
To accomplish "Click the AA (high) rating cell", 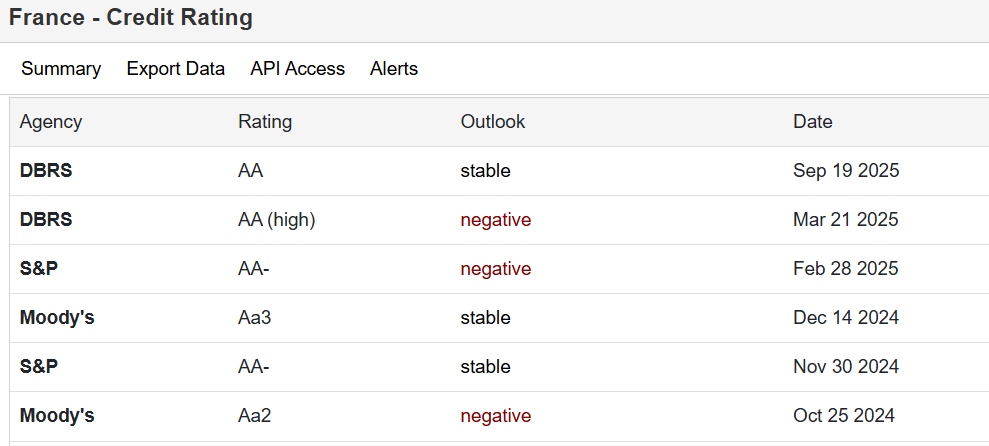I will tap(276, 220).
